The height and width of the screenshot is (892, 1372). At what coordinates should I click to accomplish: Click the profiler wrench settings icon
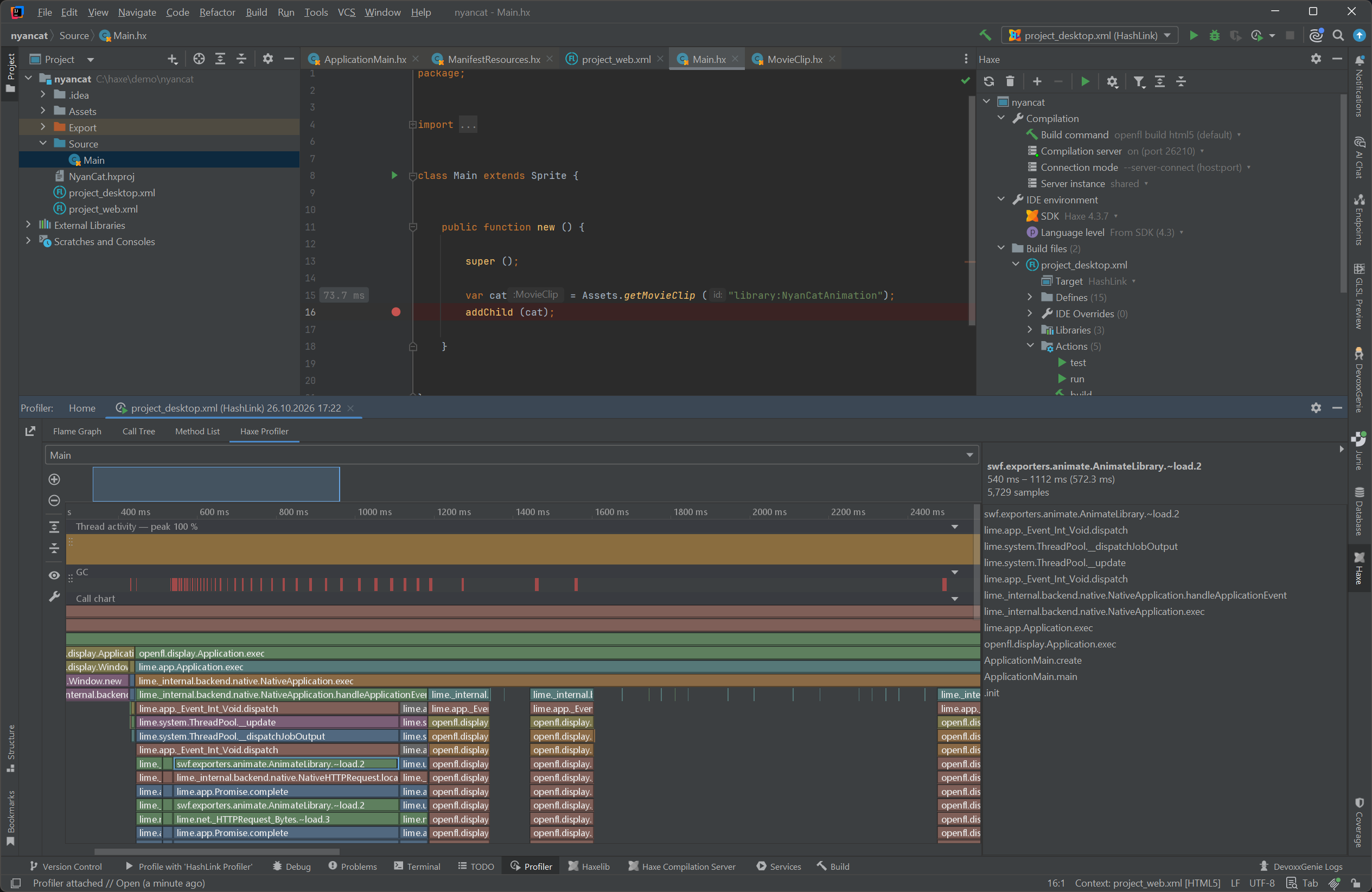tap(54, 596)
